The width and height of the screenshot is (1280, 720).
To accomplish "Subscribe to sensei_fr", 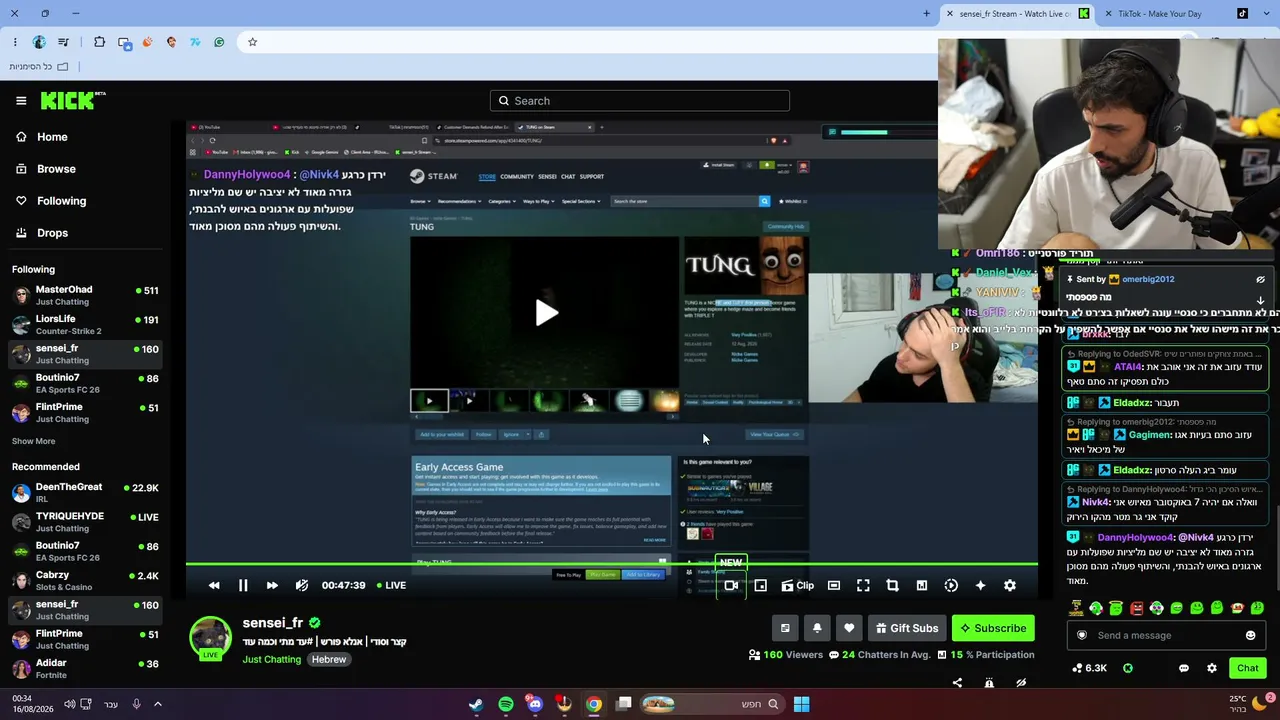I will click(x=993, y=628).
